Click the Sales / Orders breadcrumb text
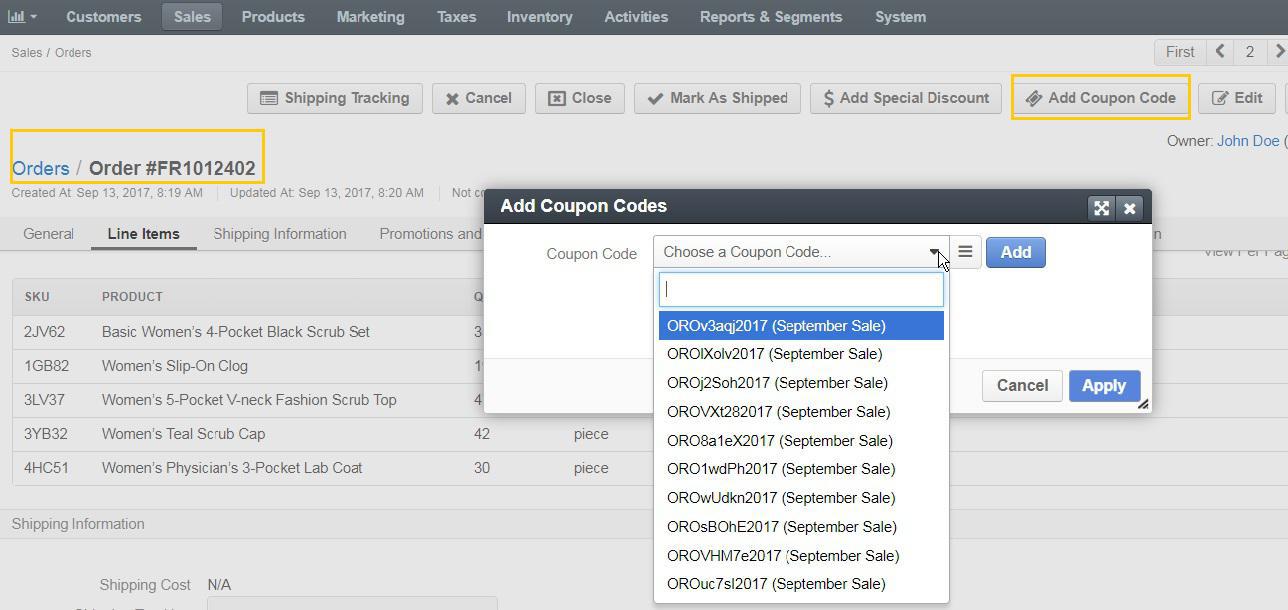The height and width of the screenshot is (610, 1288). (x=51, y=53)
